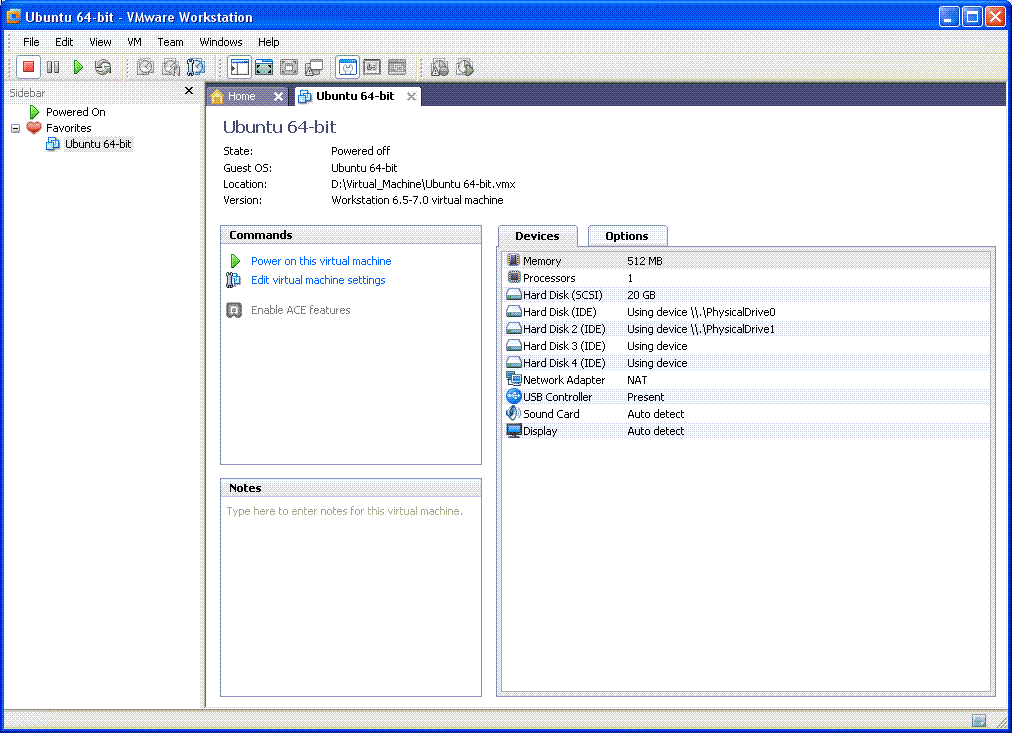
Task: Minimize the VMware Workstation window
Action: pyautogui.click(x=949, y=17)
